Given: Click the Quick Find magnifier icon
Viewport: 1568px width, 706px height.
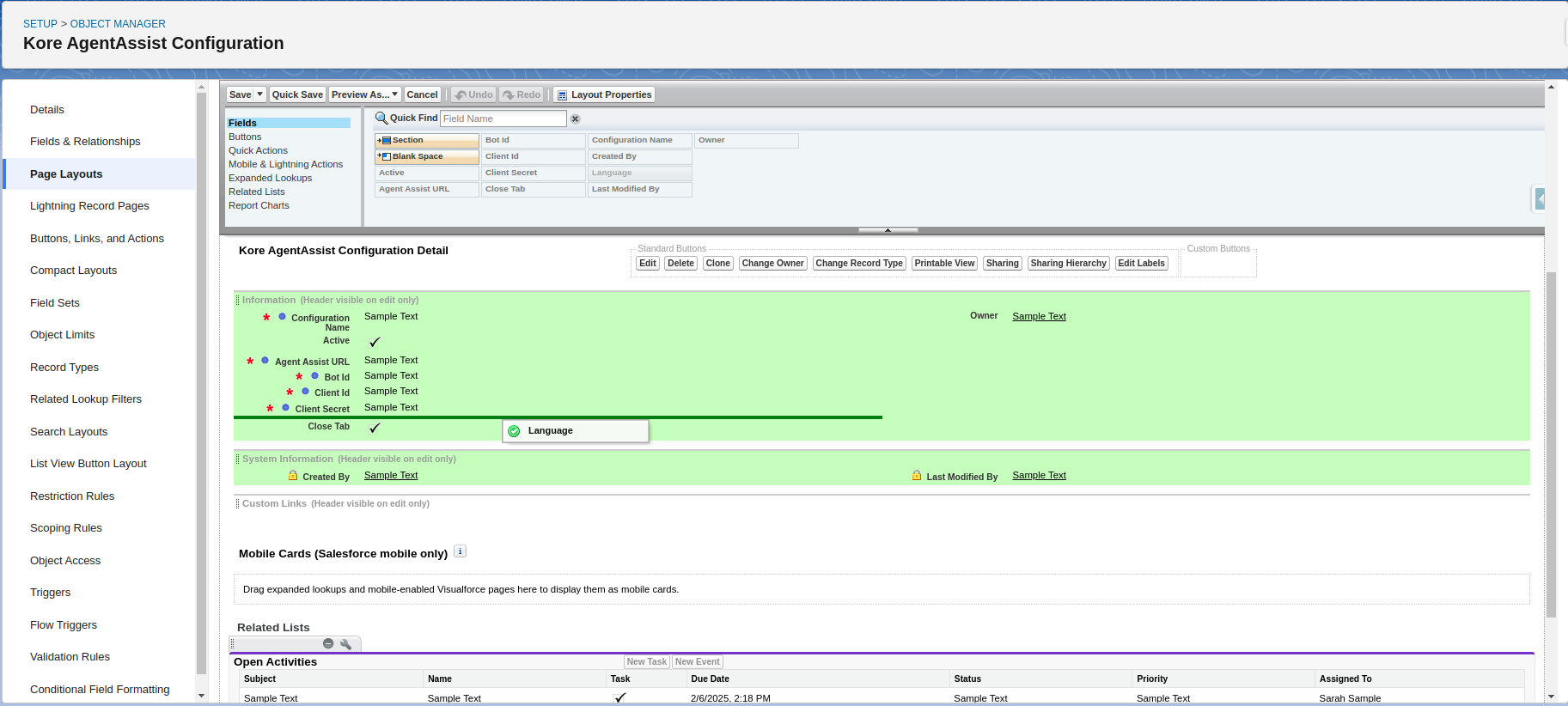Looking at the screenshot, I should (381, 119).
